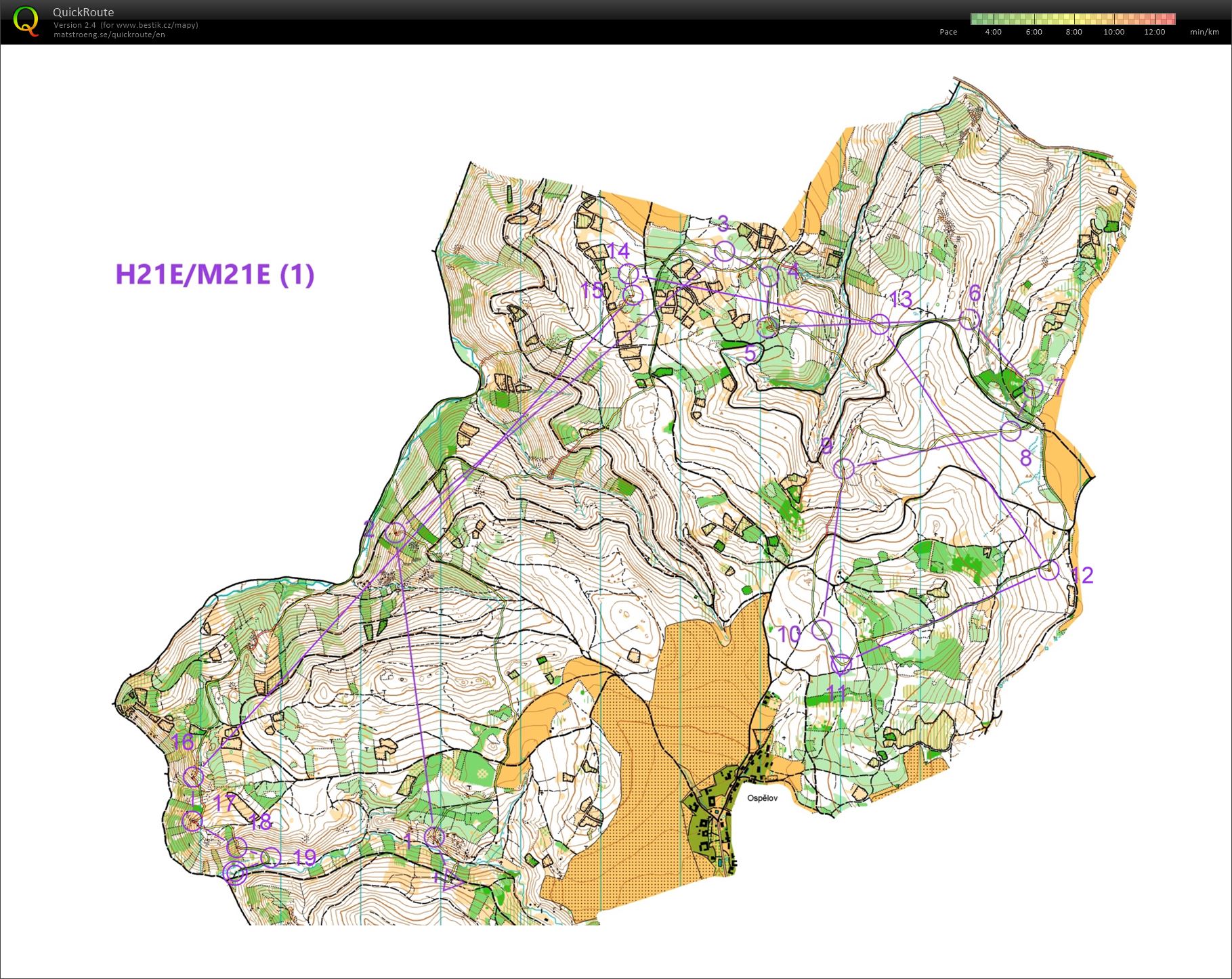Viewport: 1232px width, 979px height.
Task: Click control circle 2 on the map
Action: click(x=395, y=532)
